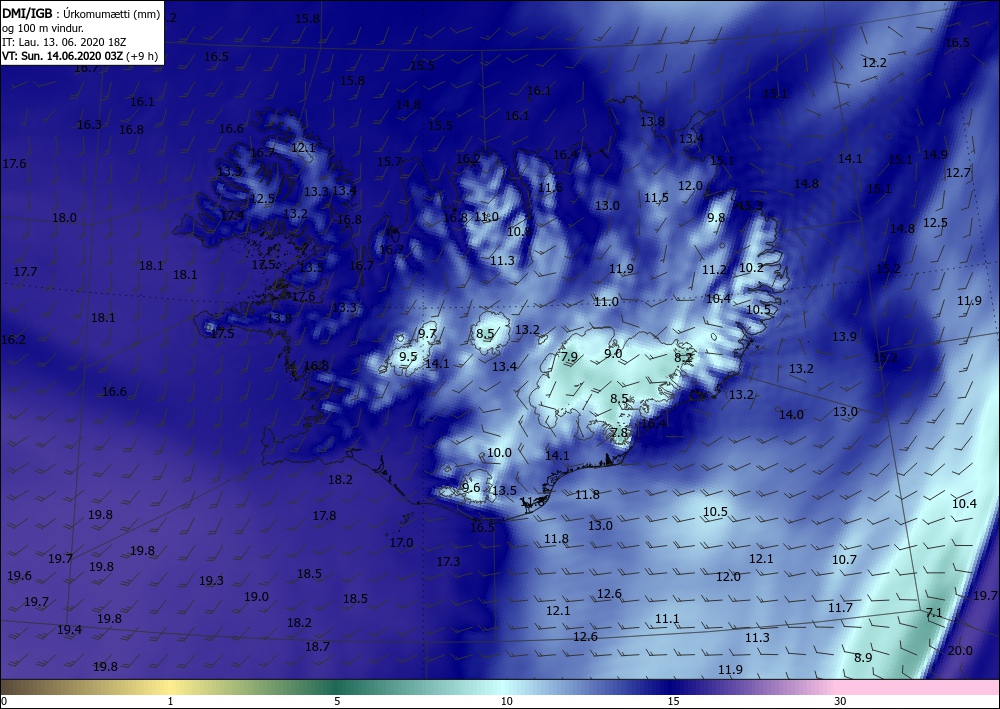
Task: Click the map value "19.3"
Action: (211, 580)
